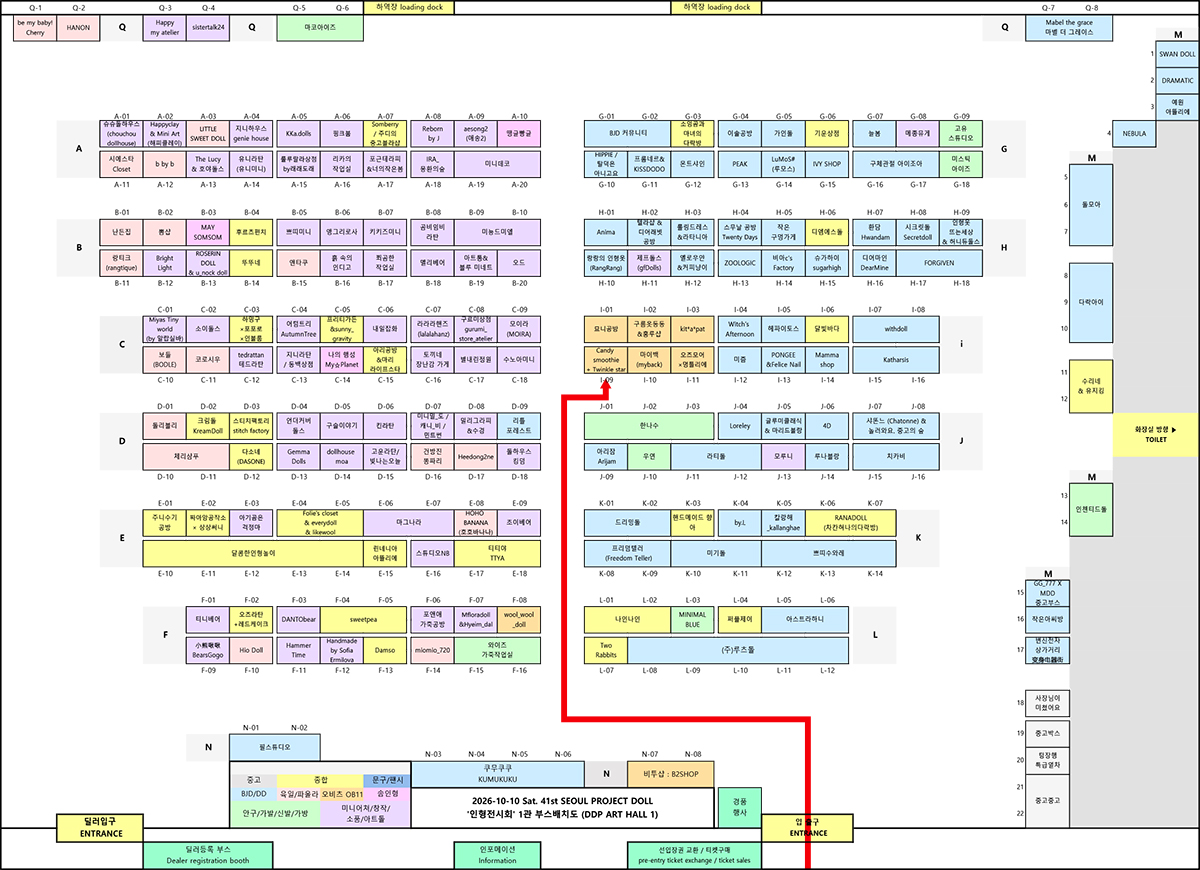Select the 'Anima' booth cell
This screenshot has height=870, width=1200.
(x=606, y=233)
